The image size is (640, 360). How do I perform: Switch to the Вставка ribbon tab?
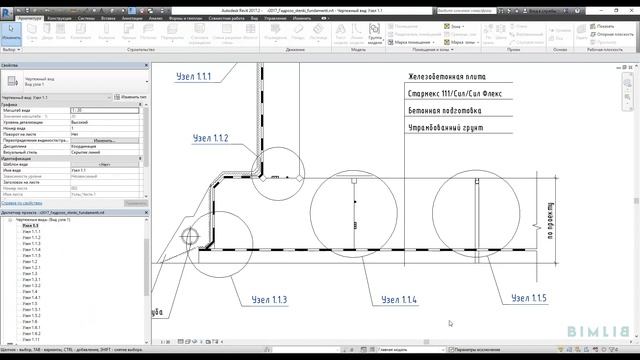tap(108, 18)
